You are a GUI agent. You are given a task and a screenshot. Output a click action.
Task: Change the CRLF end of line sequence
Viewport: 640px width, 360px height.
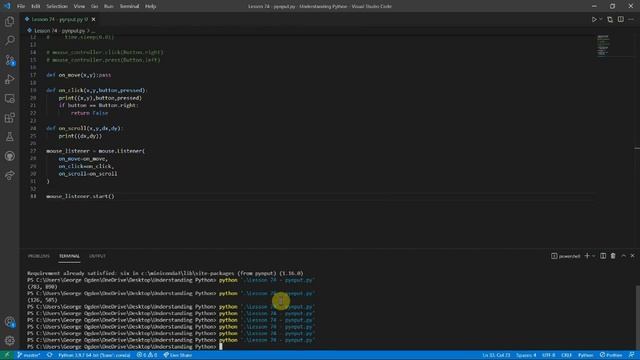[x=567, y=355]
